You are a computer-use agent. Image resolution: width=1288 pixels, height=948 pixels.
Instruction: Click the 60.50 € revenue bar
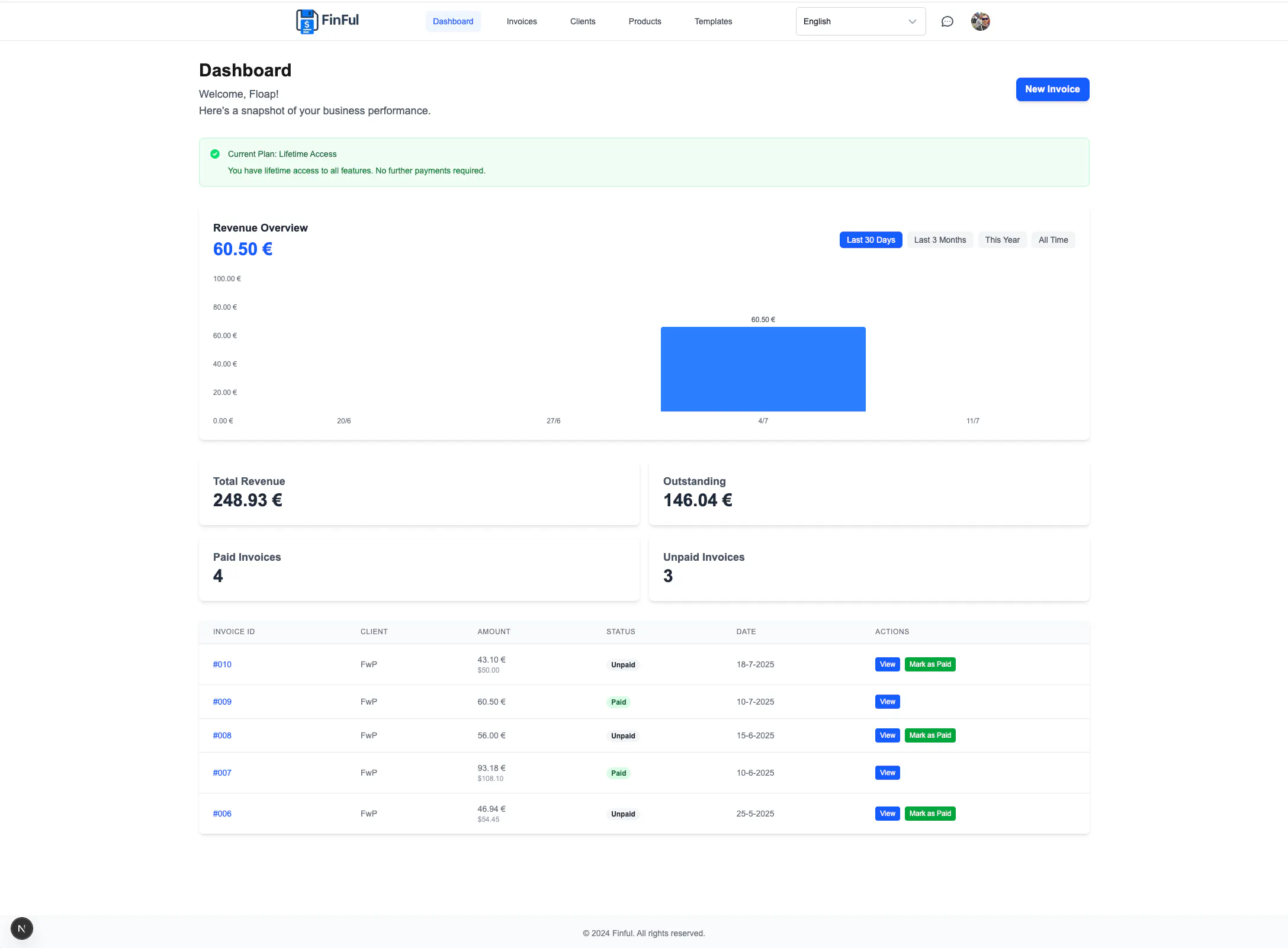pyautogui.click(x=763, y=369)
